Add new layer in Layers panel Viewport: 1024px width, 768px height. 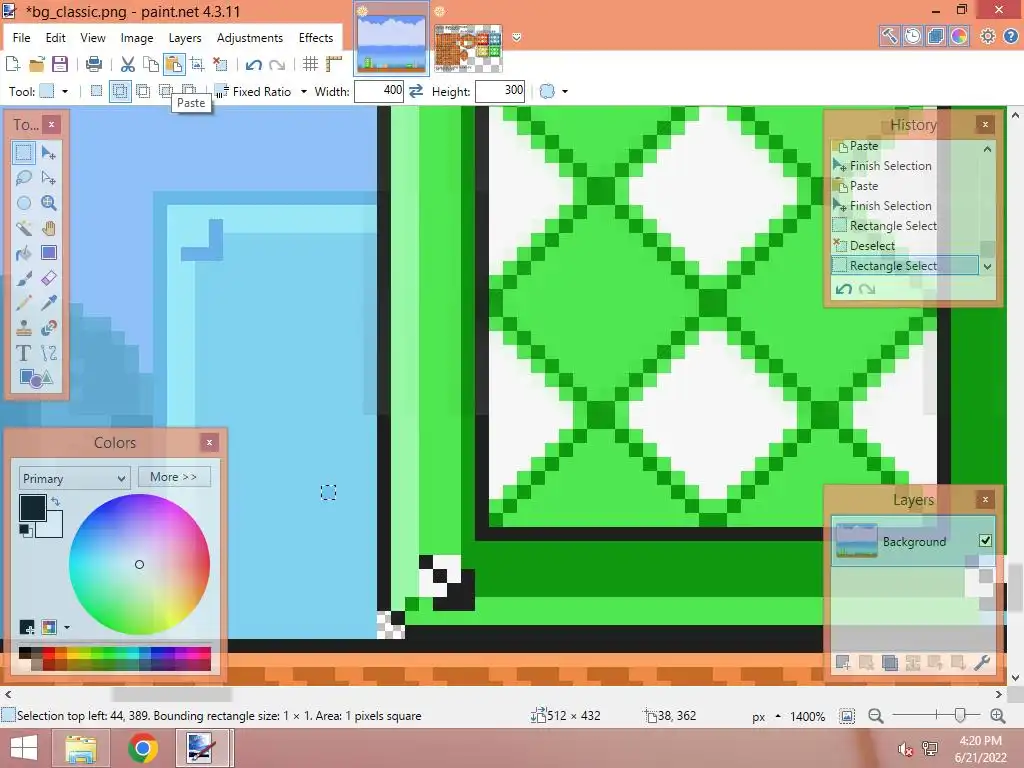click(x=842, y=662)
